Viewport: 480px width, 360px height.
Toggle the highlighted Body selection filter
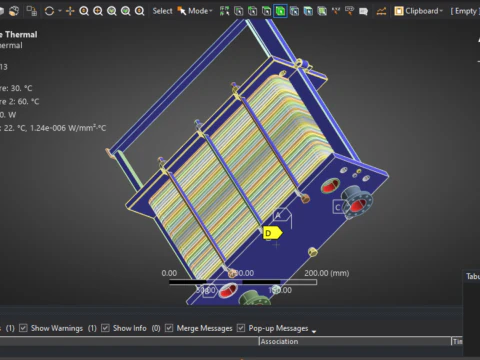click(280, 11)
